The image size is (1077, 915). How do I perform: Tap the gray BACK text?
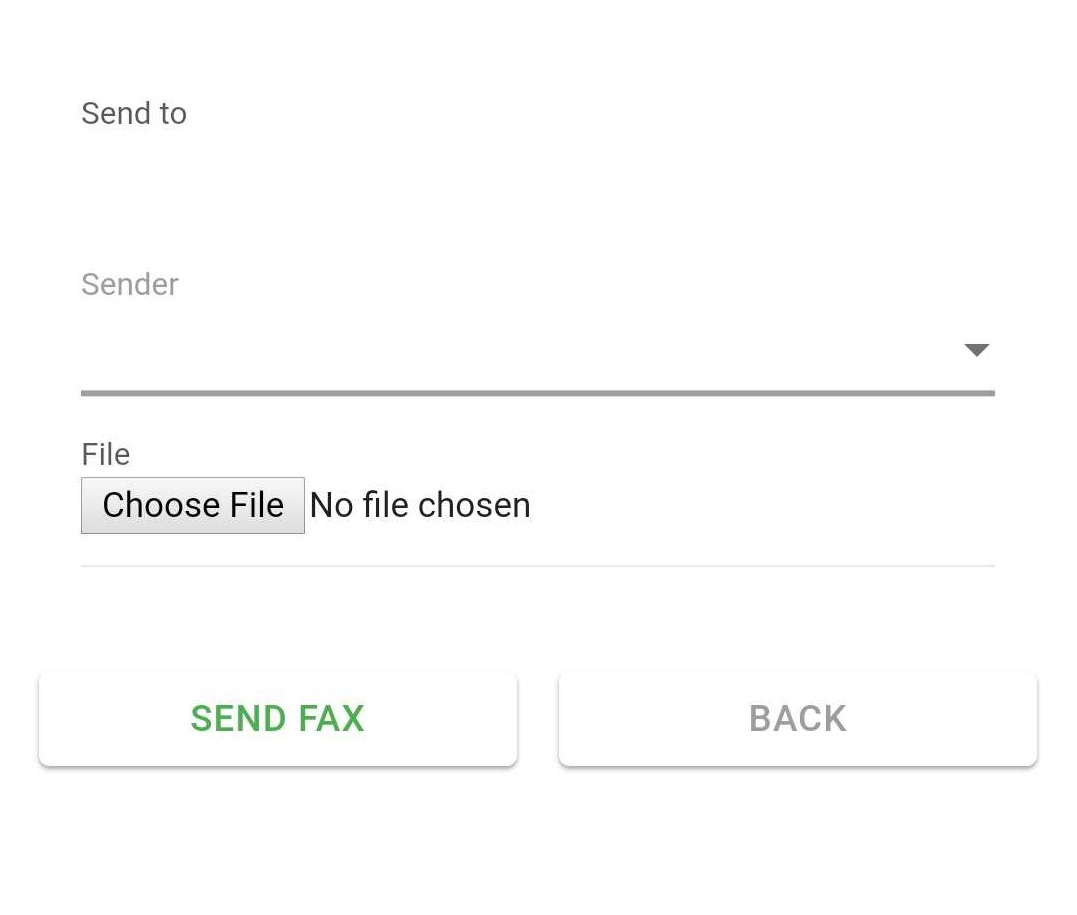(x=797, y=719)
